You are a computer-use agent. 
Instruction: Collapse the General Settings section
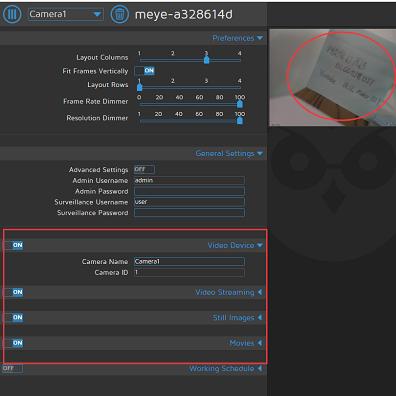(x=229, y=153)
